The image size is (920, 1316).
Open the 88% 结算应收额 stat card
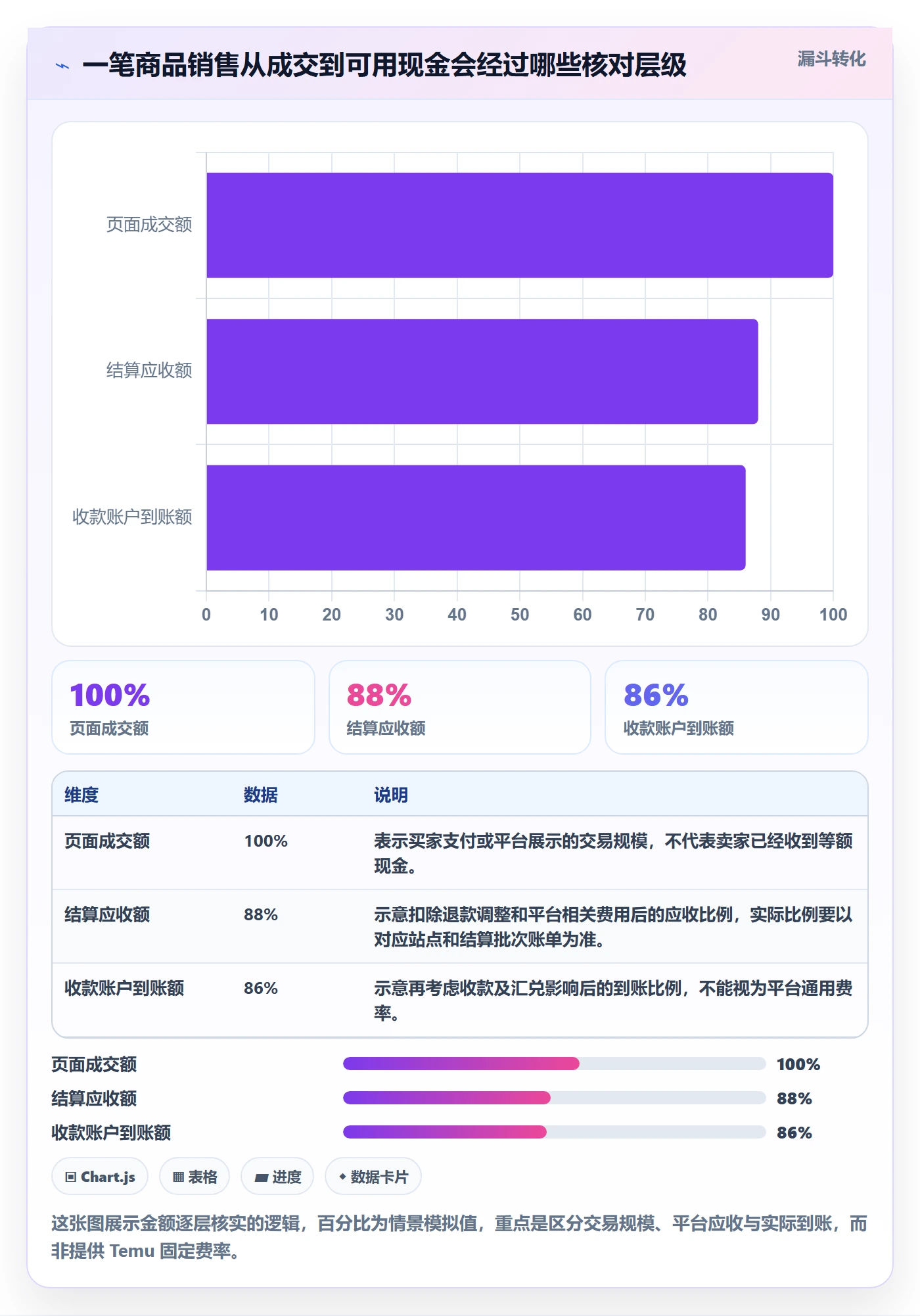click(x=460, y=707)
